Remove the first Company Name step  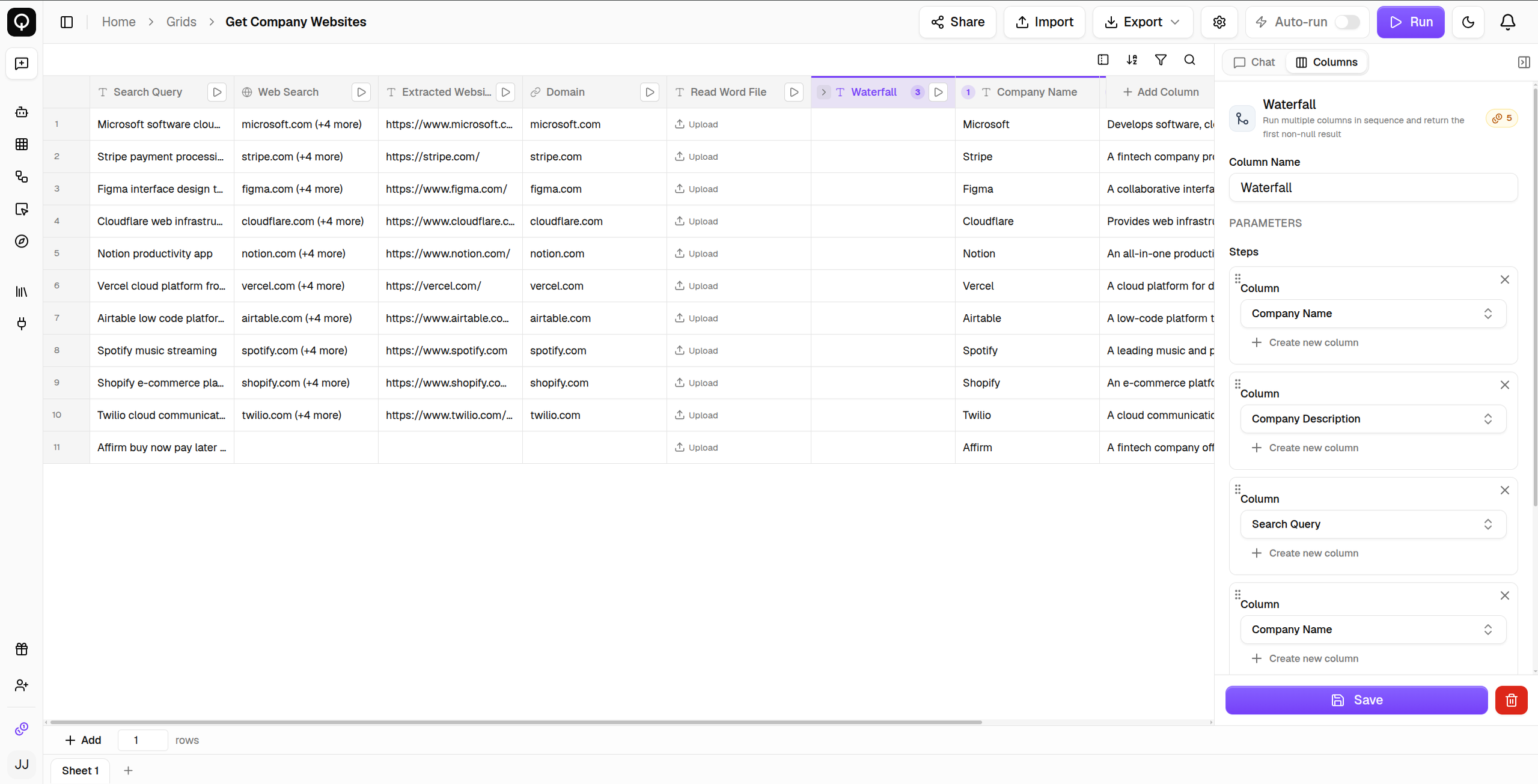click(x=1505, y=280)
